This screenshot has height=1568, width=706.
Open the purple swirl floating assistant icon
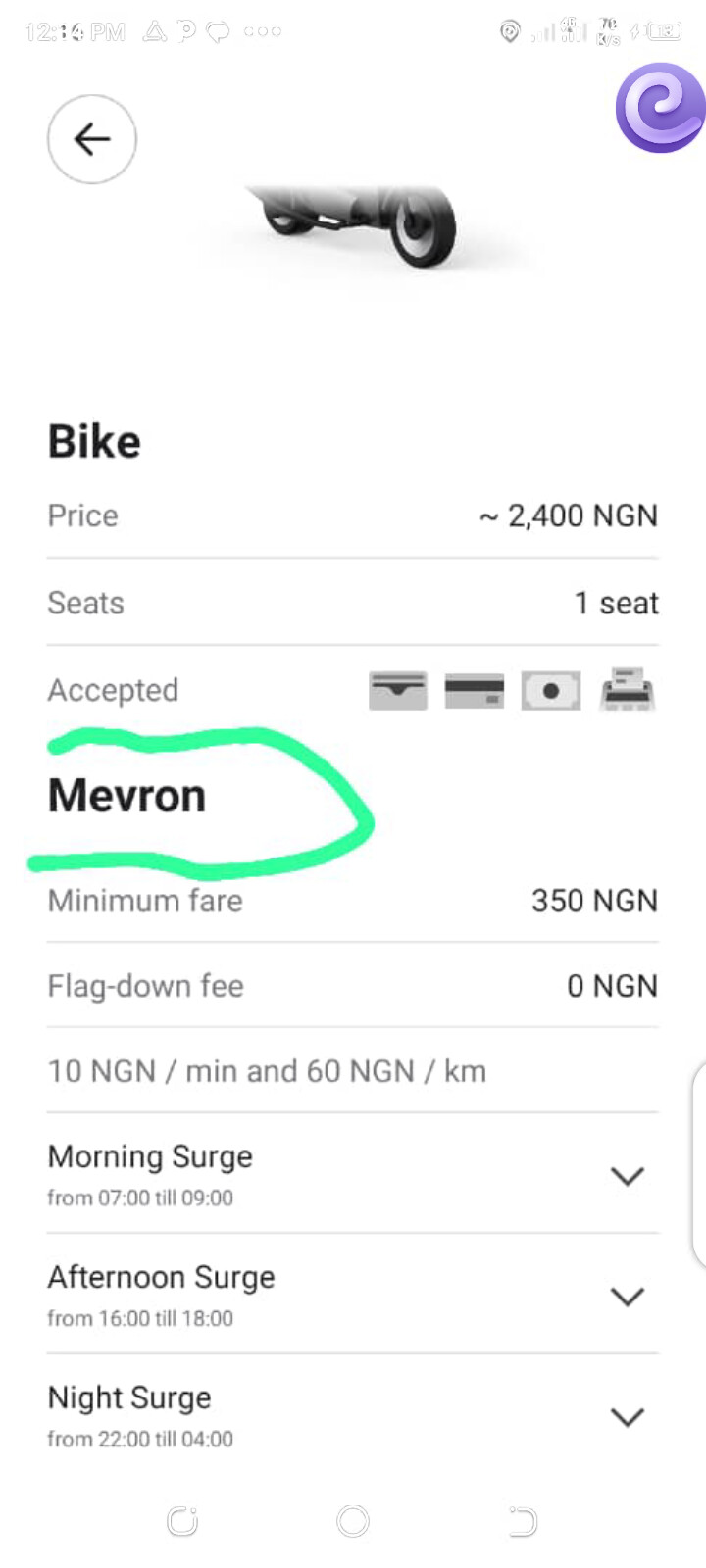[x=660, y=108]
